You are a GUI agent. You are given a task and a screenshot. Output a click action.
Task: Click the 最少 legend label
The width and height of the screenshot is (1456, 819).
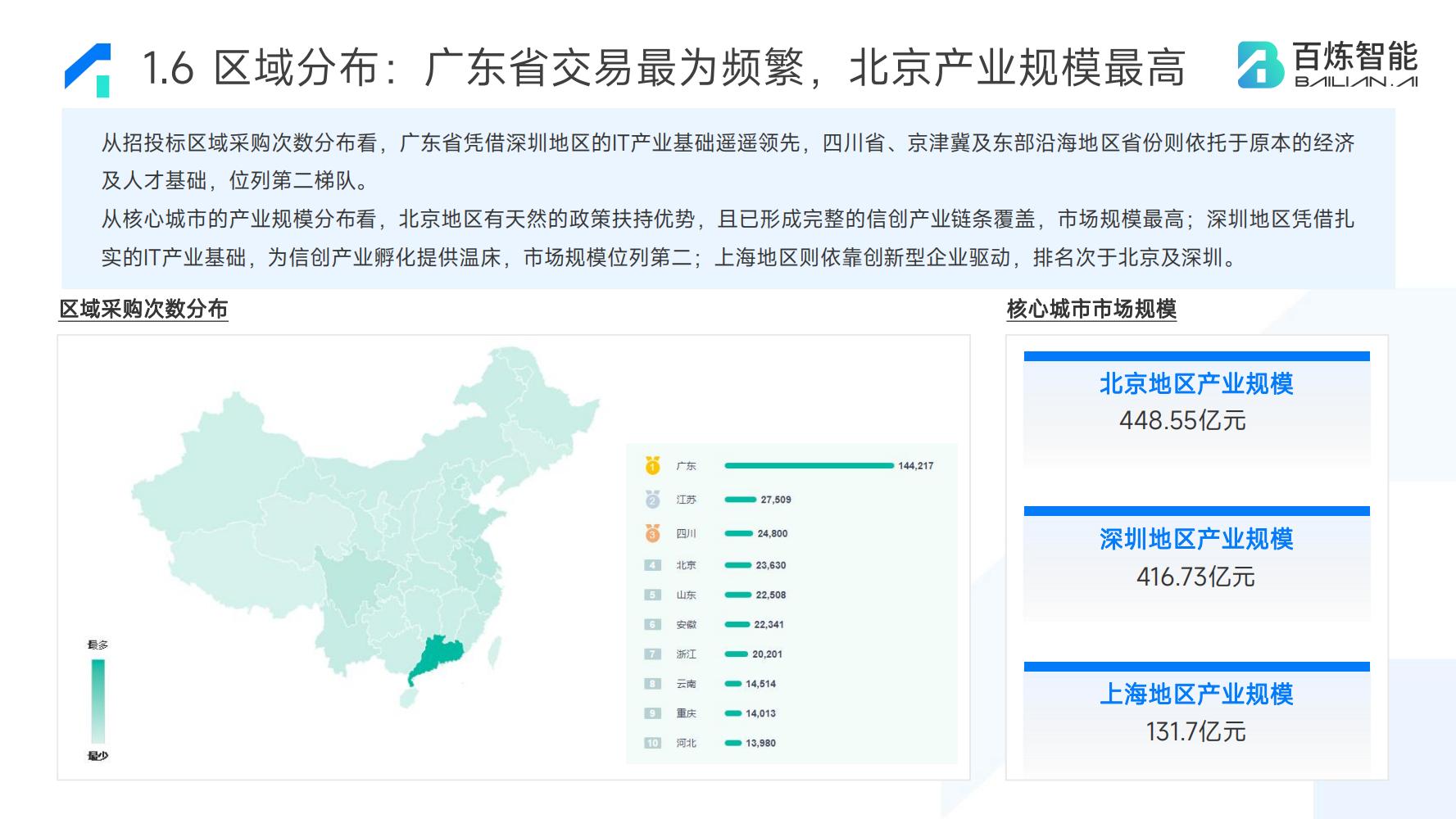click(98, 755)
